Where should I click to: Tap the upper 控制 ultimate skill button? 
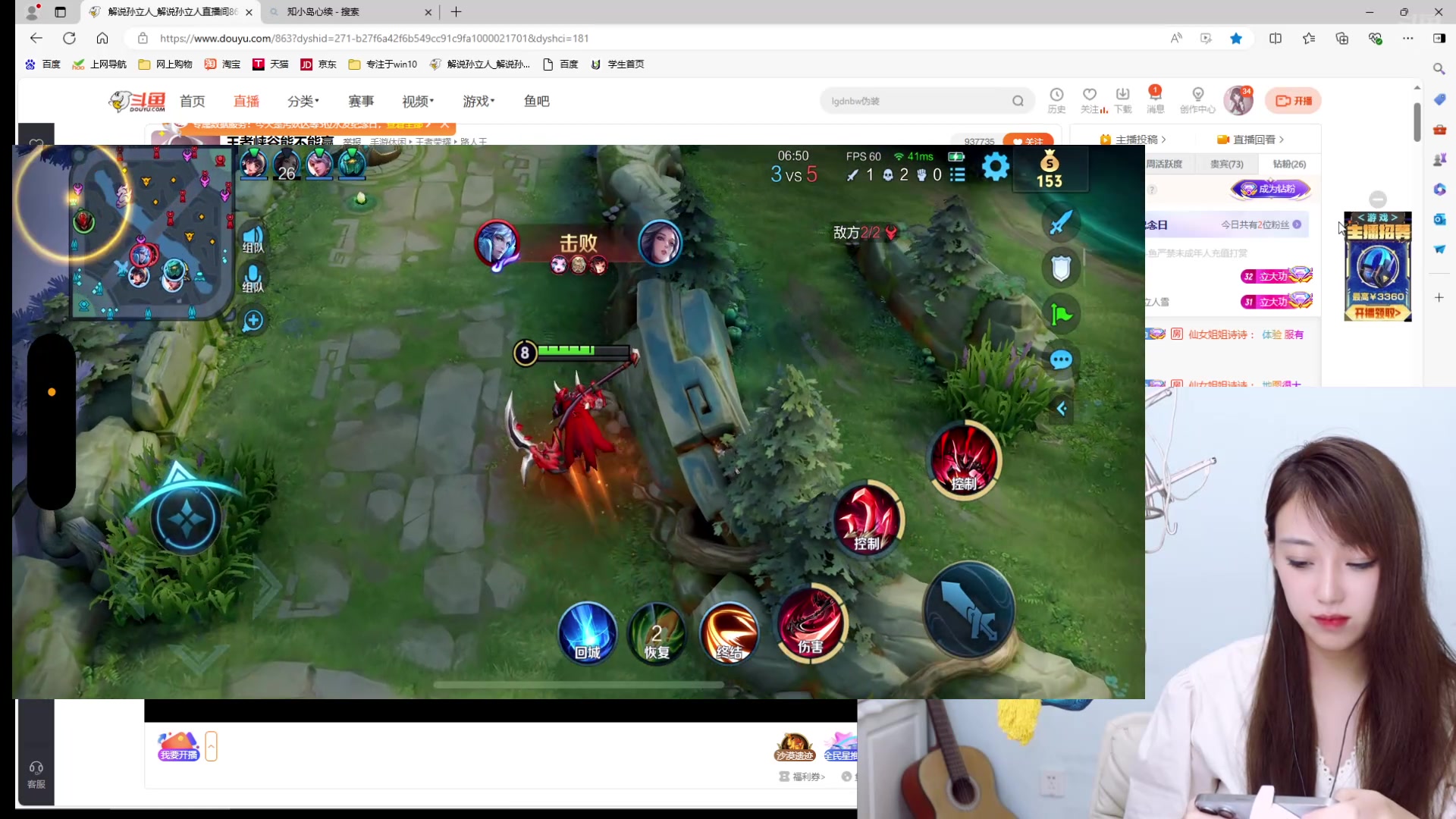coord(965,460)
